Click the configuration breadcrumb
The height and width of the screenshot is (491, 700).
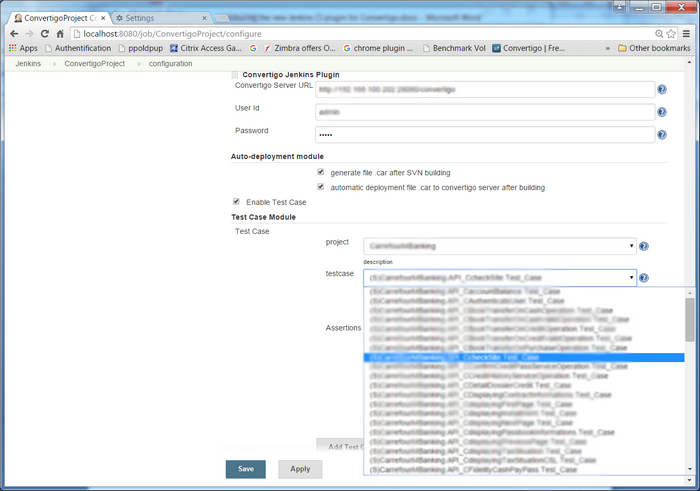[x=171, y=64]
